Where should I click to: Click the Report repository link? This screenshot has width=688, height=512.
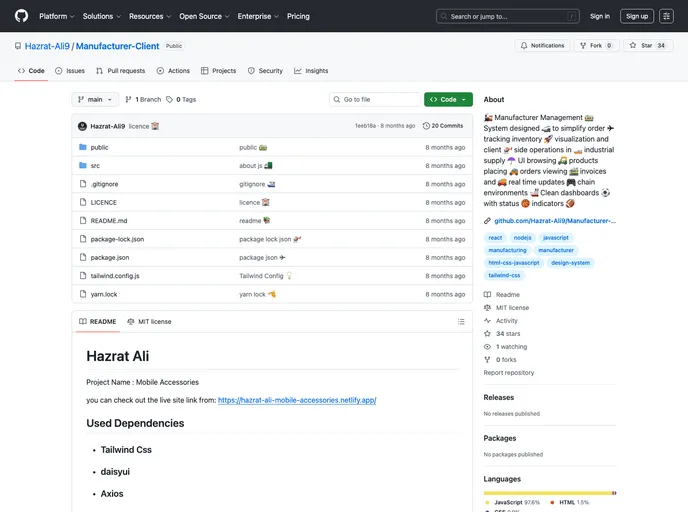click(509, 372)
